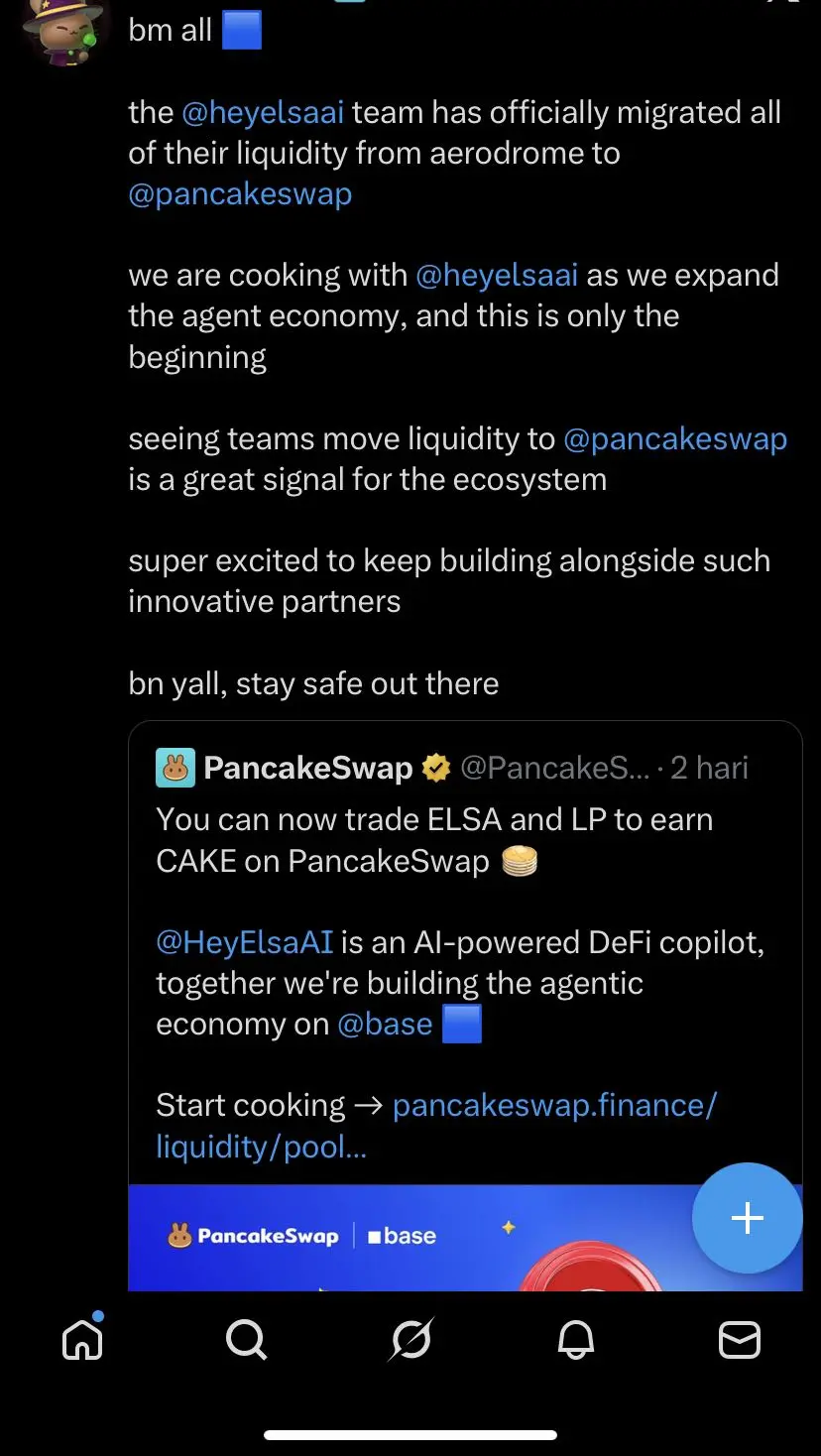The image size is (821, 1456).
Task: Tap the '2 hari' timestamp
Action: (710, 768)
